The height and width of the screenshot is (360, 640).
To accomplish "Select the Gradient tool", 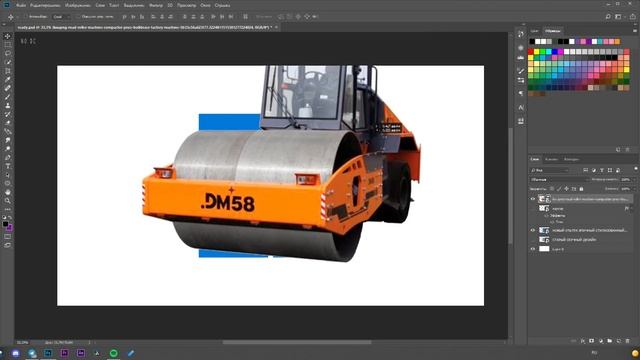I will coord(7,131).
